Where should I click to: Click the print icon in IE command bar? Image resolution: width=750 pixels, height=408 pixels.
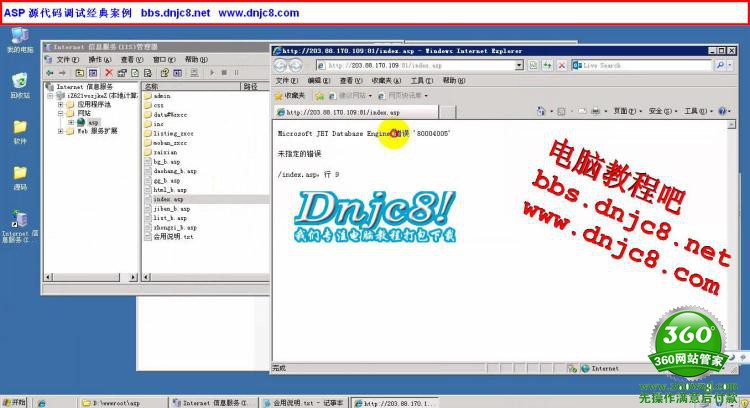pyautogui.click(x=596, y=111)
